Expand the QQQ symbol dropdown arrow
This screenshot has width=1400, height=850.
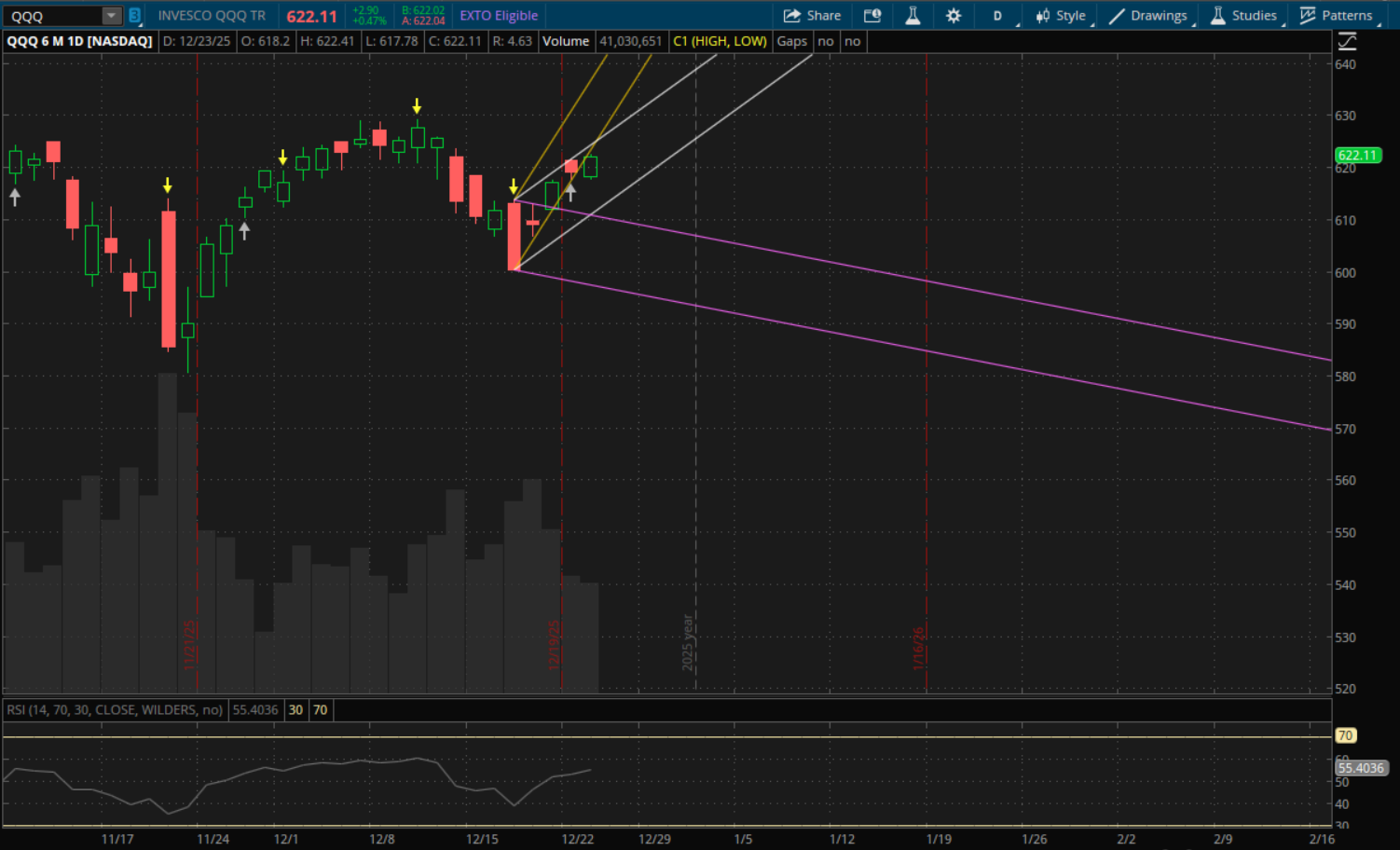(x=111, y=16)
